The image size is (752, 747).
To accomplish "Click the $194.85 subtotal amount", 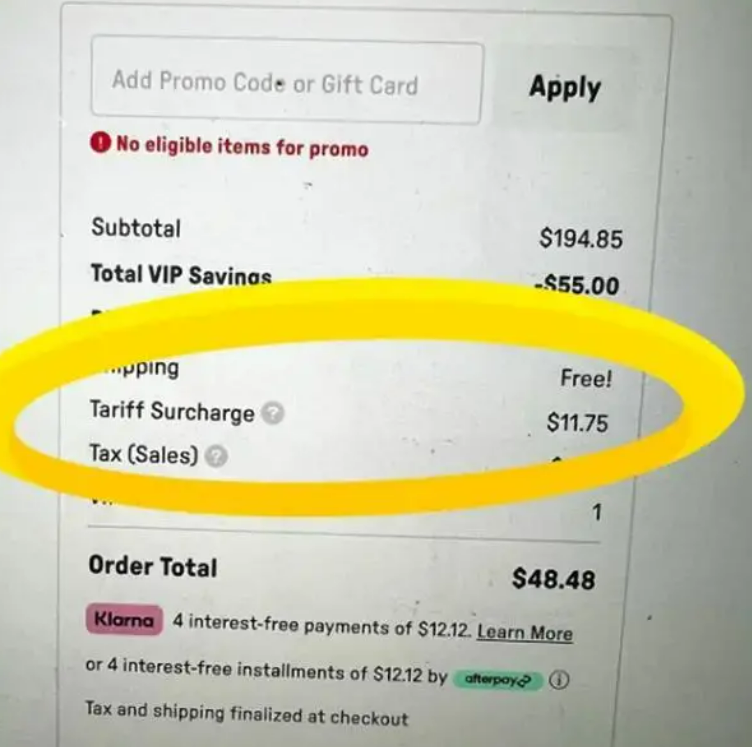I will coord(581,238).
